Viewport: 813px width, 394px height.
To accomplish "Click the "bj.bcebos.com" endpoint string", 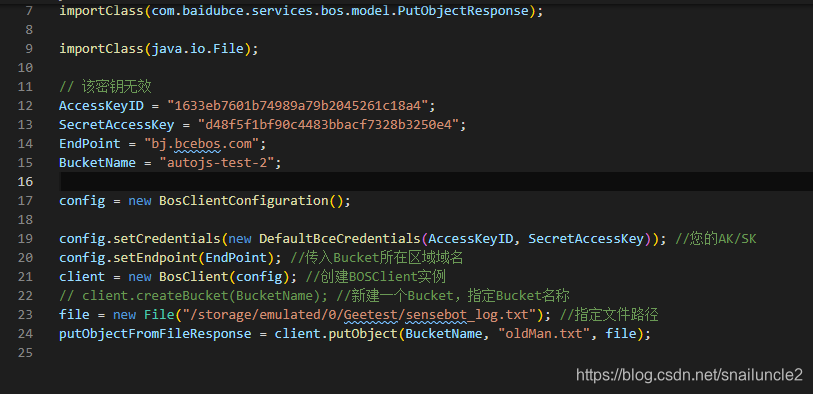I will point(202,144).
